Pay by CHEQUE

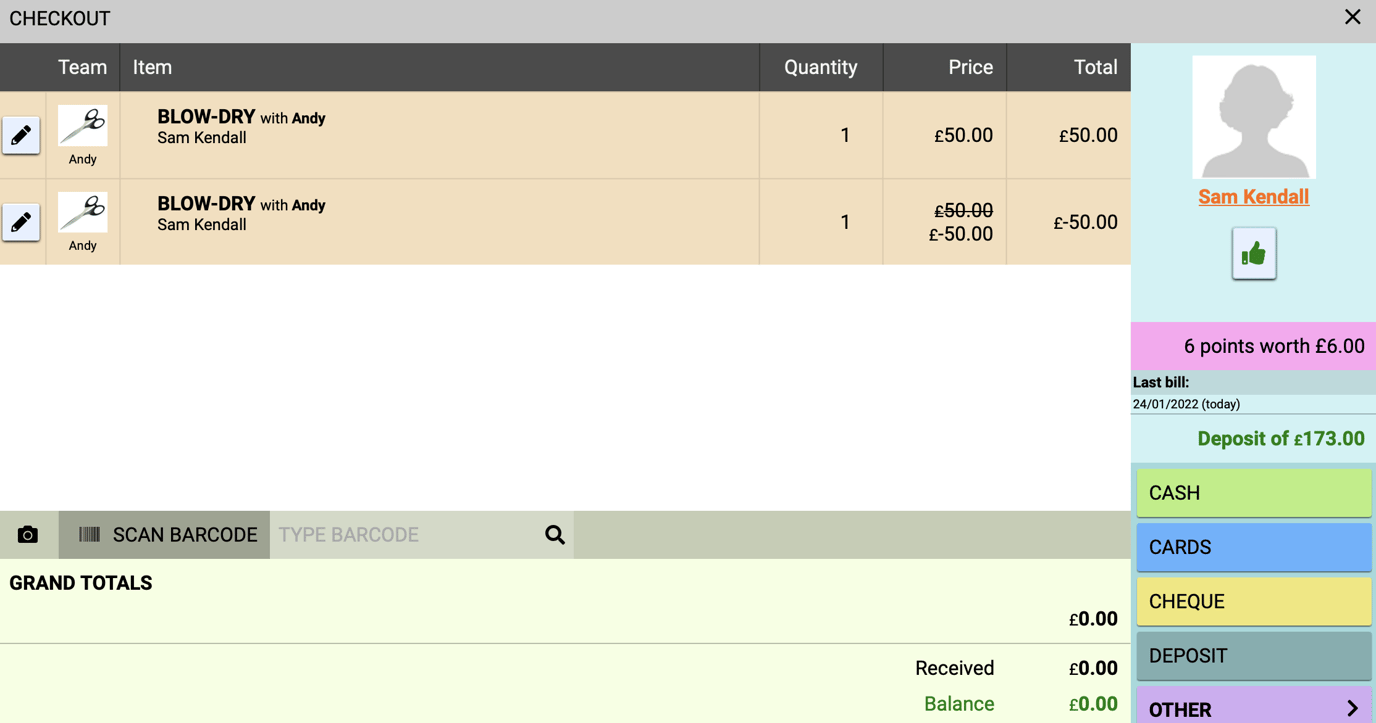pyautogui.click(x=1253, y=600)
